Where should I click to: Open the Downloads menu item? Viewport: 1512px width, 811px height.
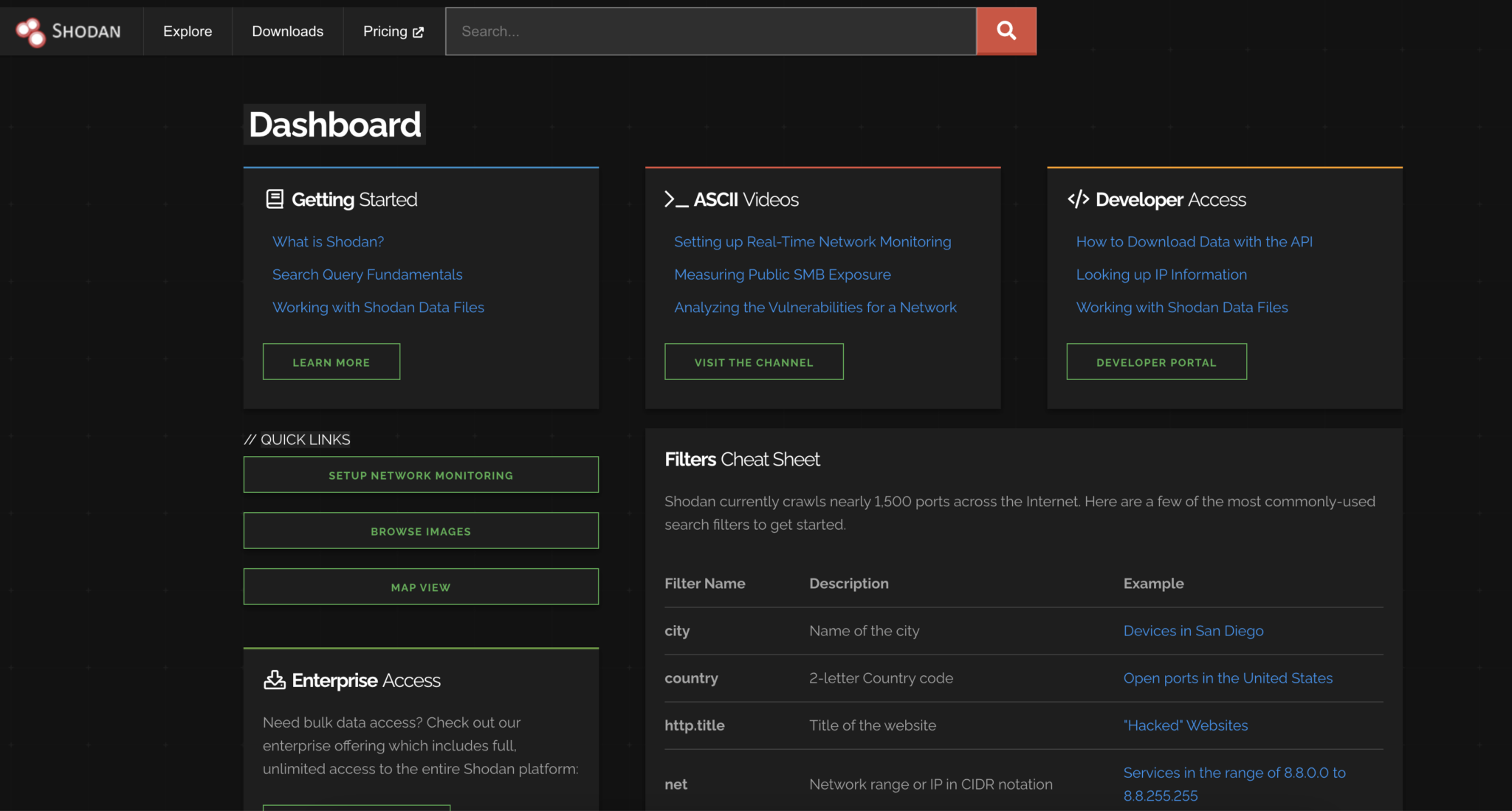pyautogui.click(x=287, y=31)
